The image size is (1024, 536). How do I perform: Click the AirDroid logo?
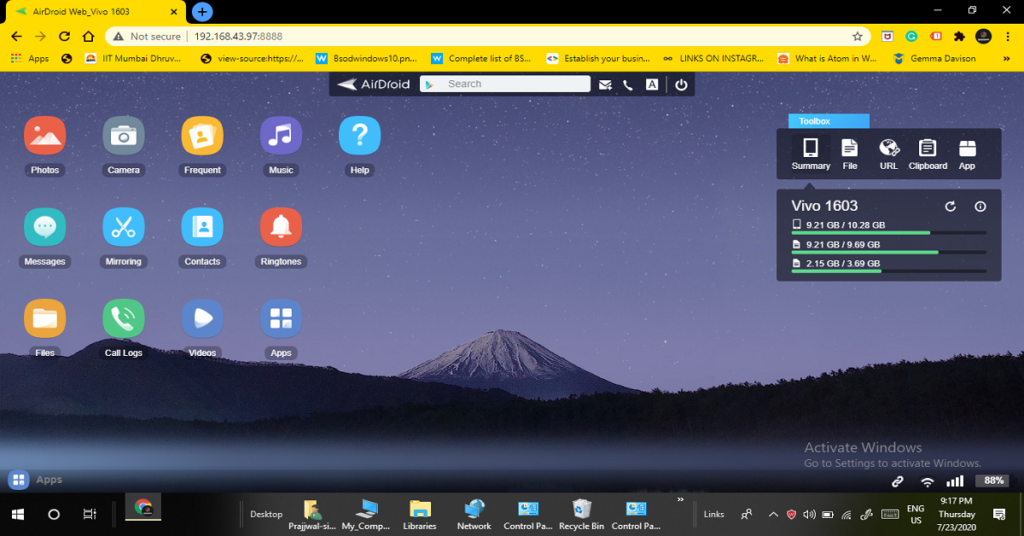click(374, 84)
